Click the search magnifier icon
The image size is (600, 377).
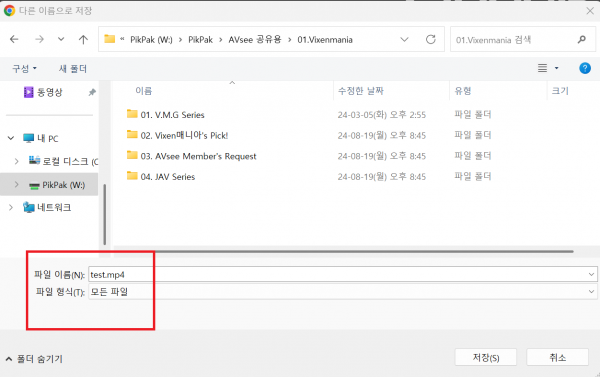tap(582, 39)
